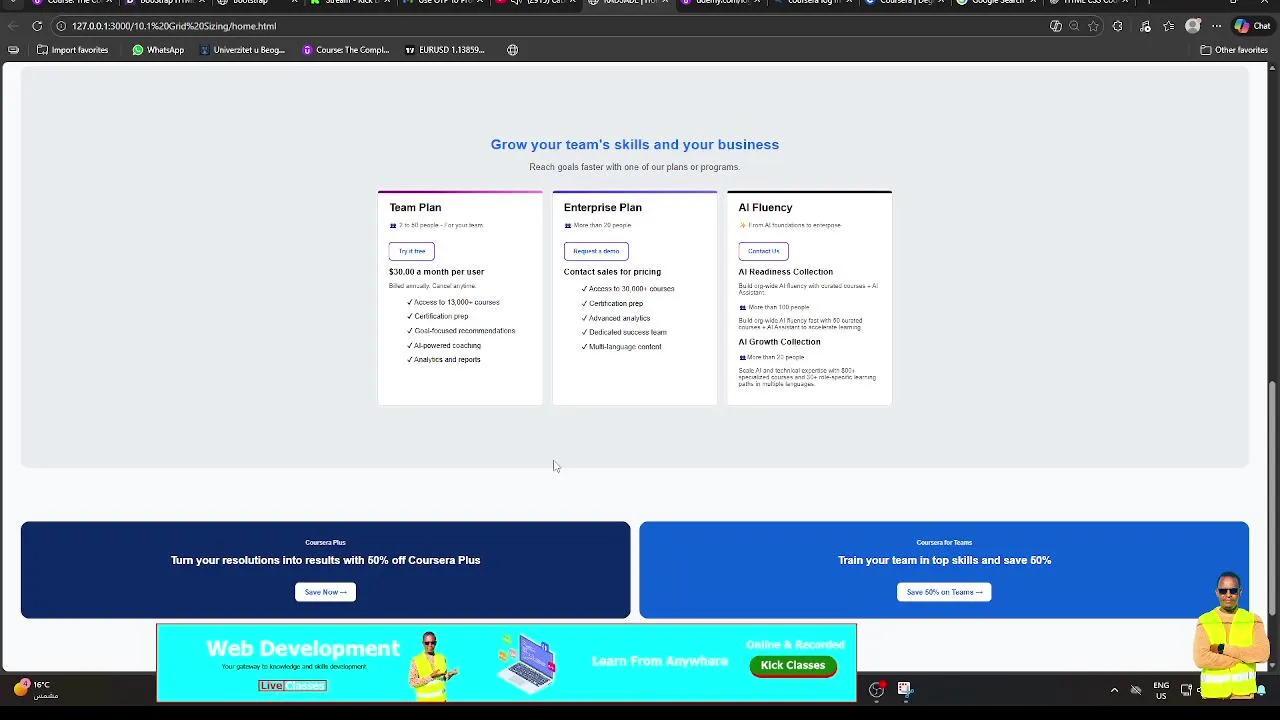Open the weather widget showing 16°C

(35, 689)
